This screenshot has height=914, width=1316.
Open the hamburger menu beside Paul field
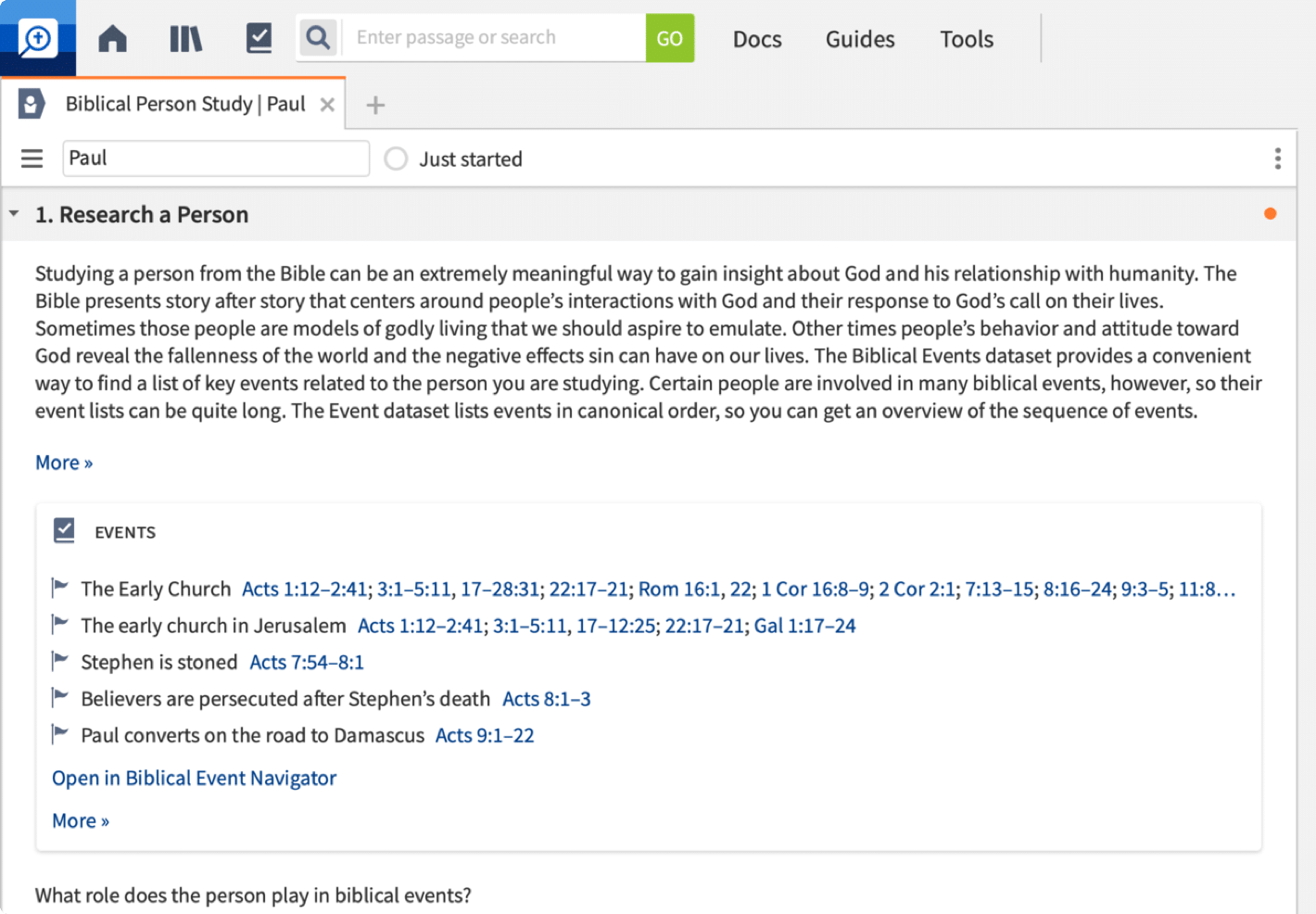(x=32, y=159)
